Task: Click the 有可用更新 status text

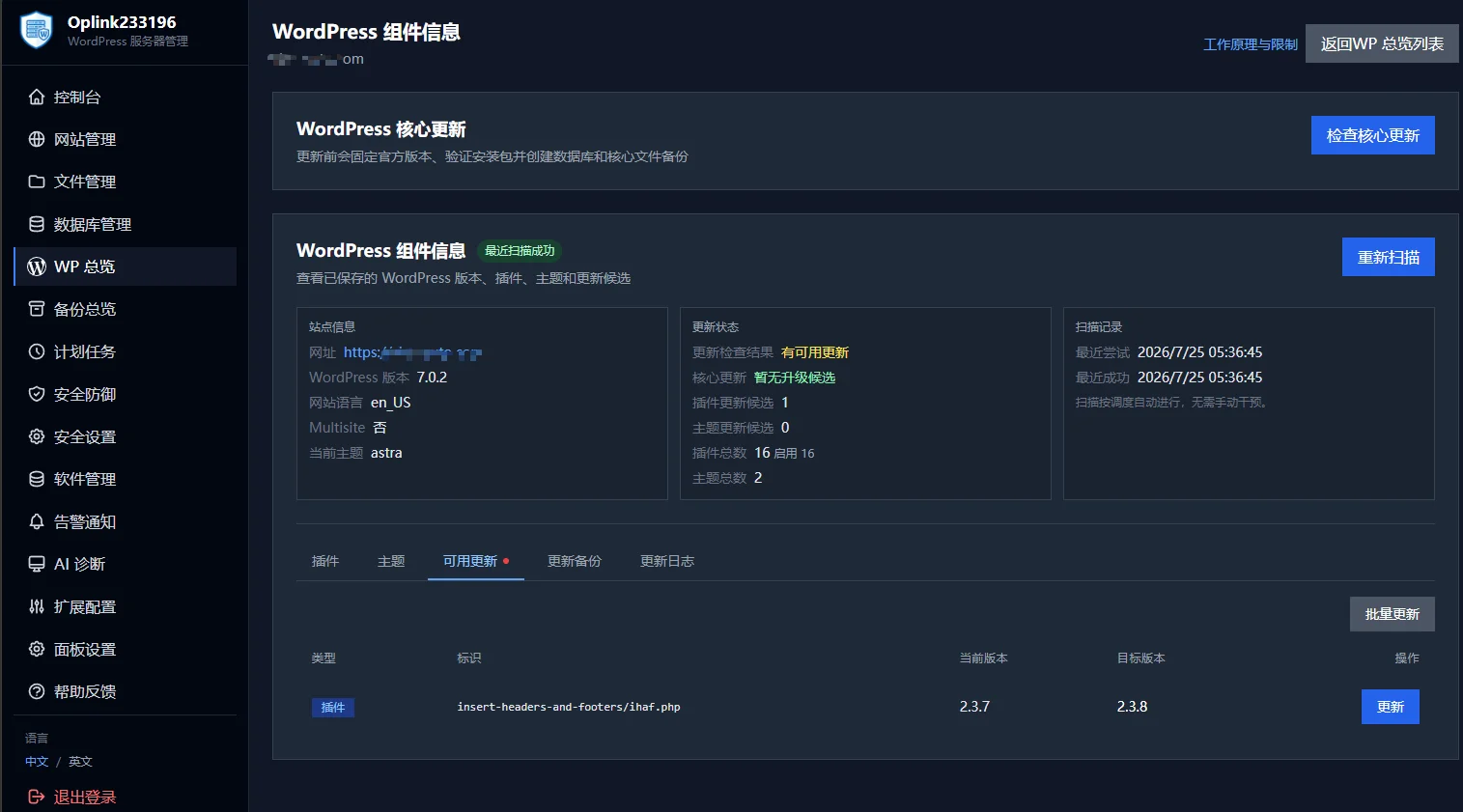Action: coord(815,352)
